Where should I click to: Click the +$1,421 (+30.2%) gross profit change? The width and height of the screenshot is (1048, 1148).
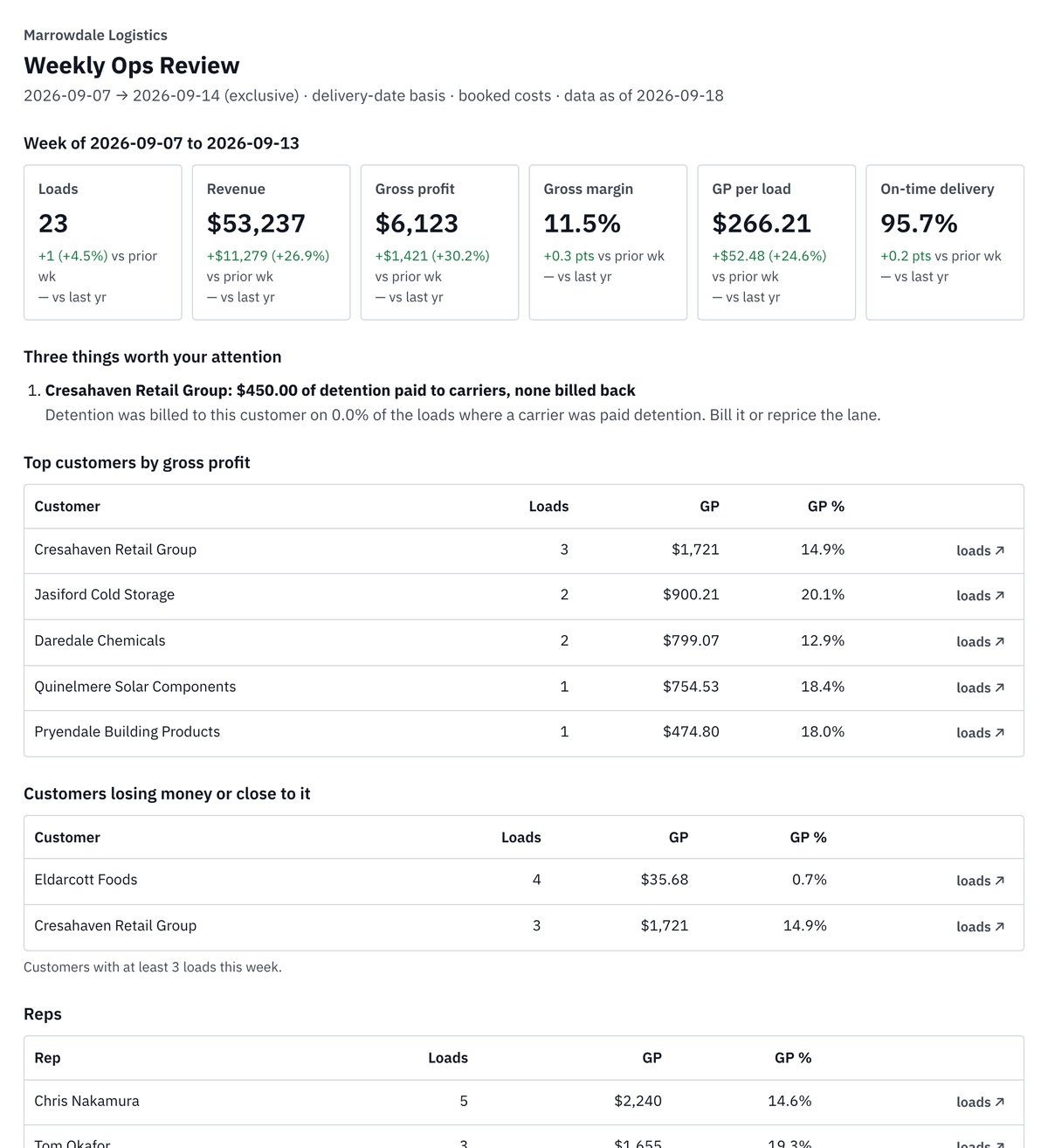coord(432,256)
